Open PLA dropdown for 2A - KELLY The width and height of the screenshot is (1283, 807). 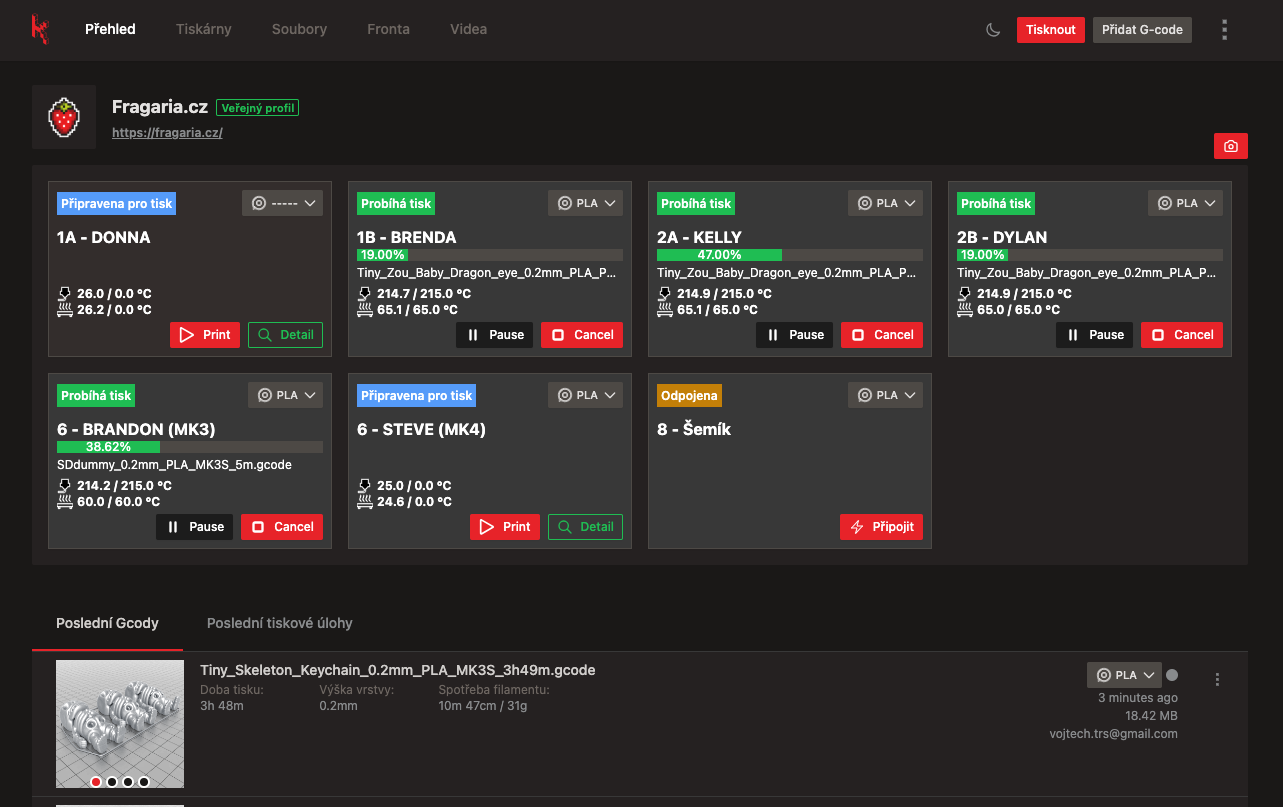tap(885, 203)
